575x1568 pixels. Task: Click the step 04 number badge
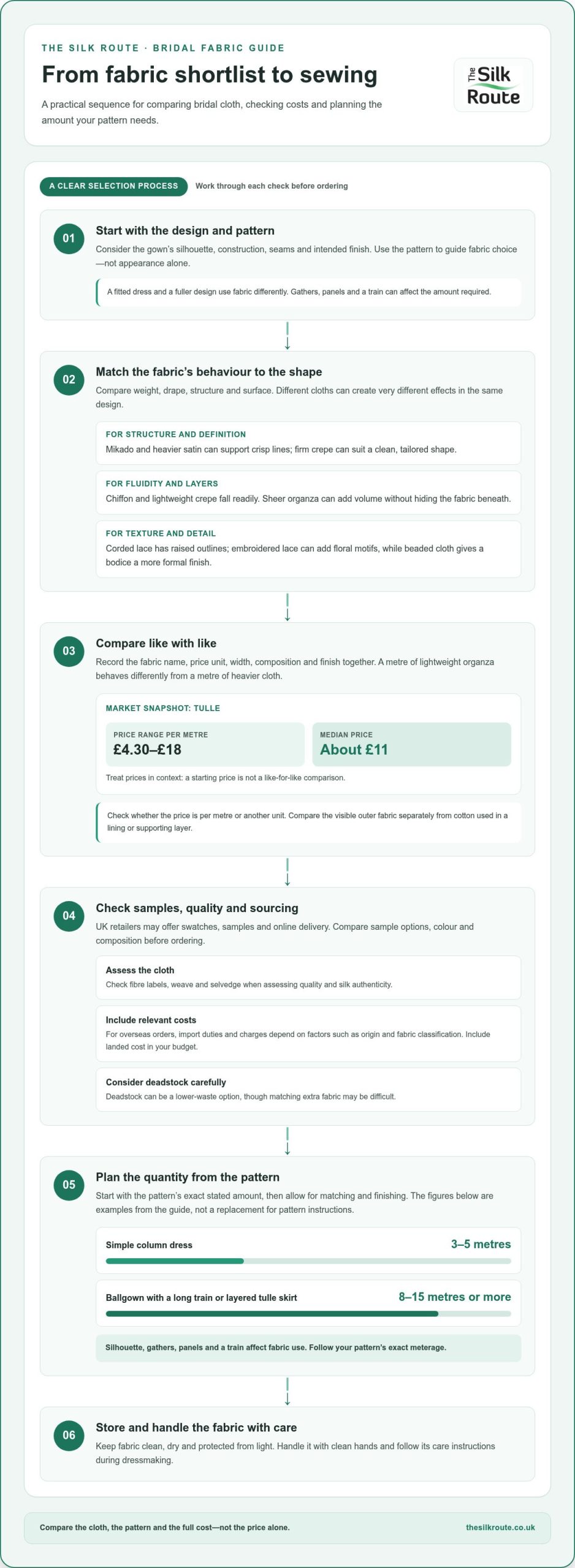tap(69, 916)
